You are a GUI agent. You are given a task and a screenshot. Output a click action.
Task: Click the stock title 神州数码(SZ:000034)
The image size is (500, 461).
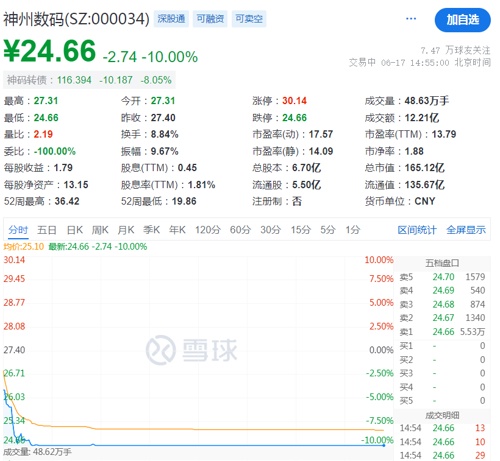pyautogui.click(x=76, y=19)
